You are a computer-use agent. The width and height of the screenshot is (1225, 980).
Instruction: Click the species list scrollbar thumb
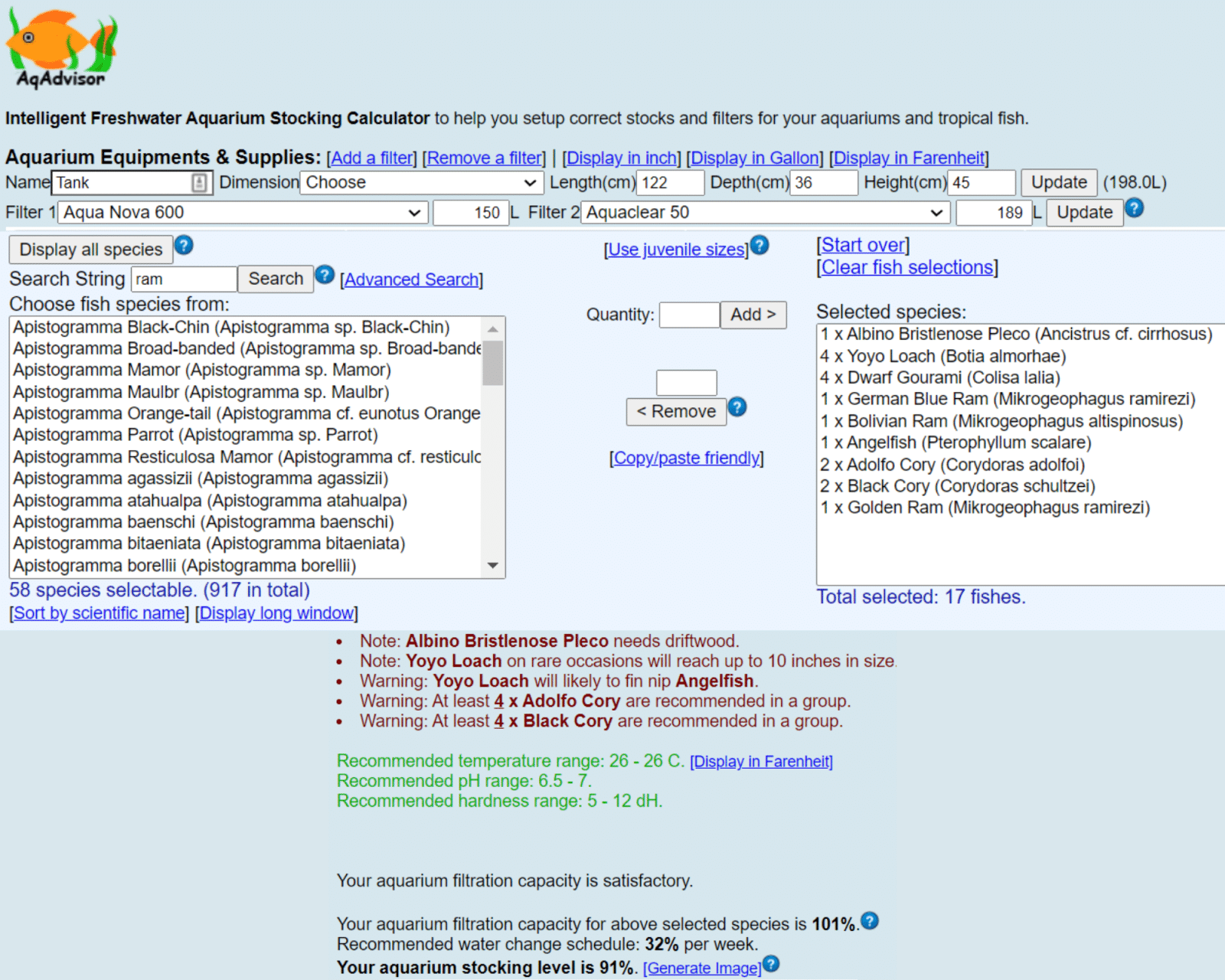click(x=493, y=363)
